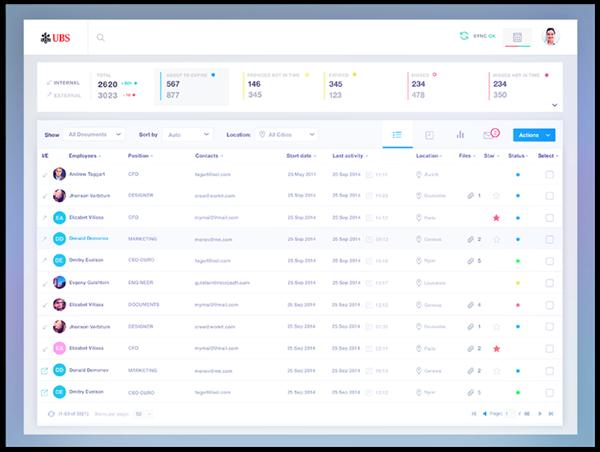Open the calendar icon in top bar
600x452 pixels.
[x=517, y=38]
